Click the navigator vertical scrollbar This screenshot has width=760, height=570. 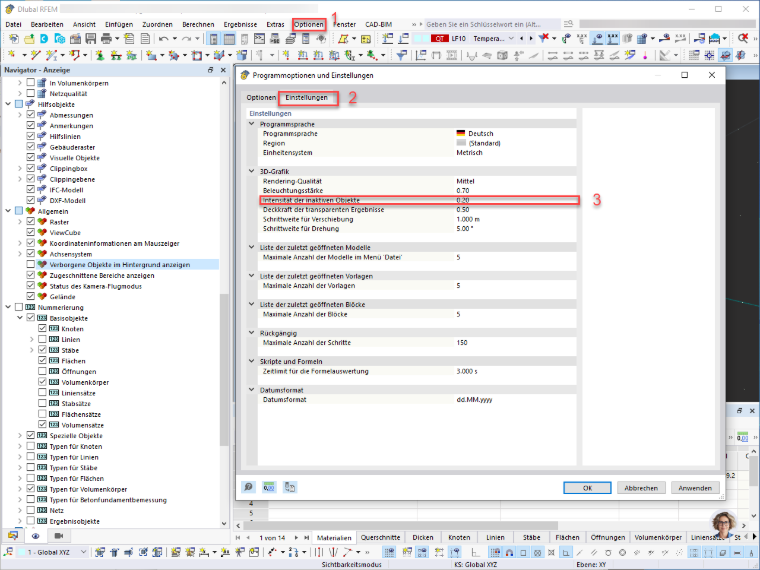pyautogui.click(x=223, y=368)
